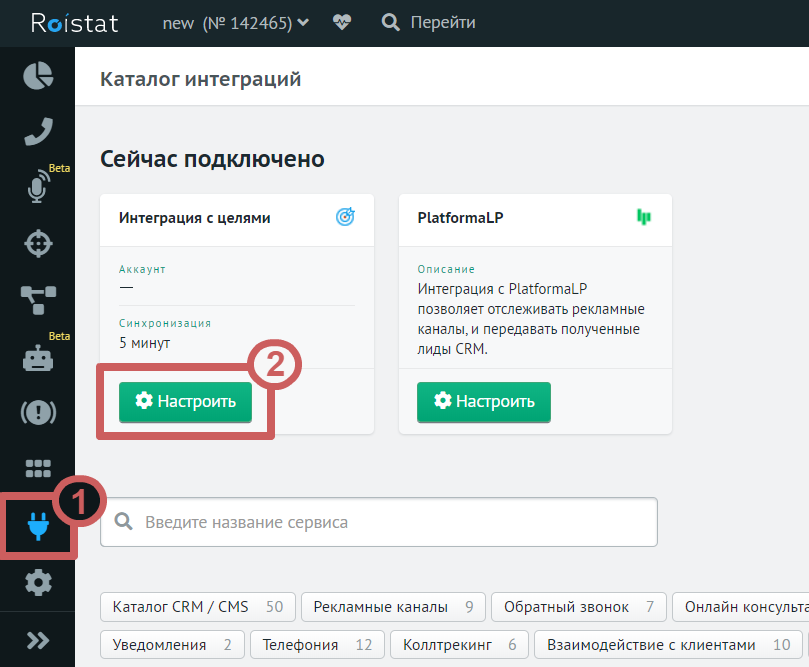Open the apps grid sidebar icon
The height and width of the screenshot is (667, 809).
(38, 468)
